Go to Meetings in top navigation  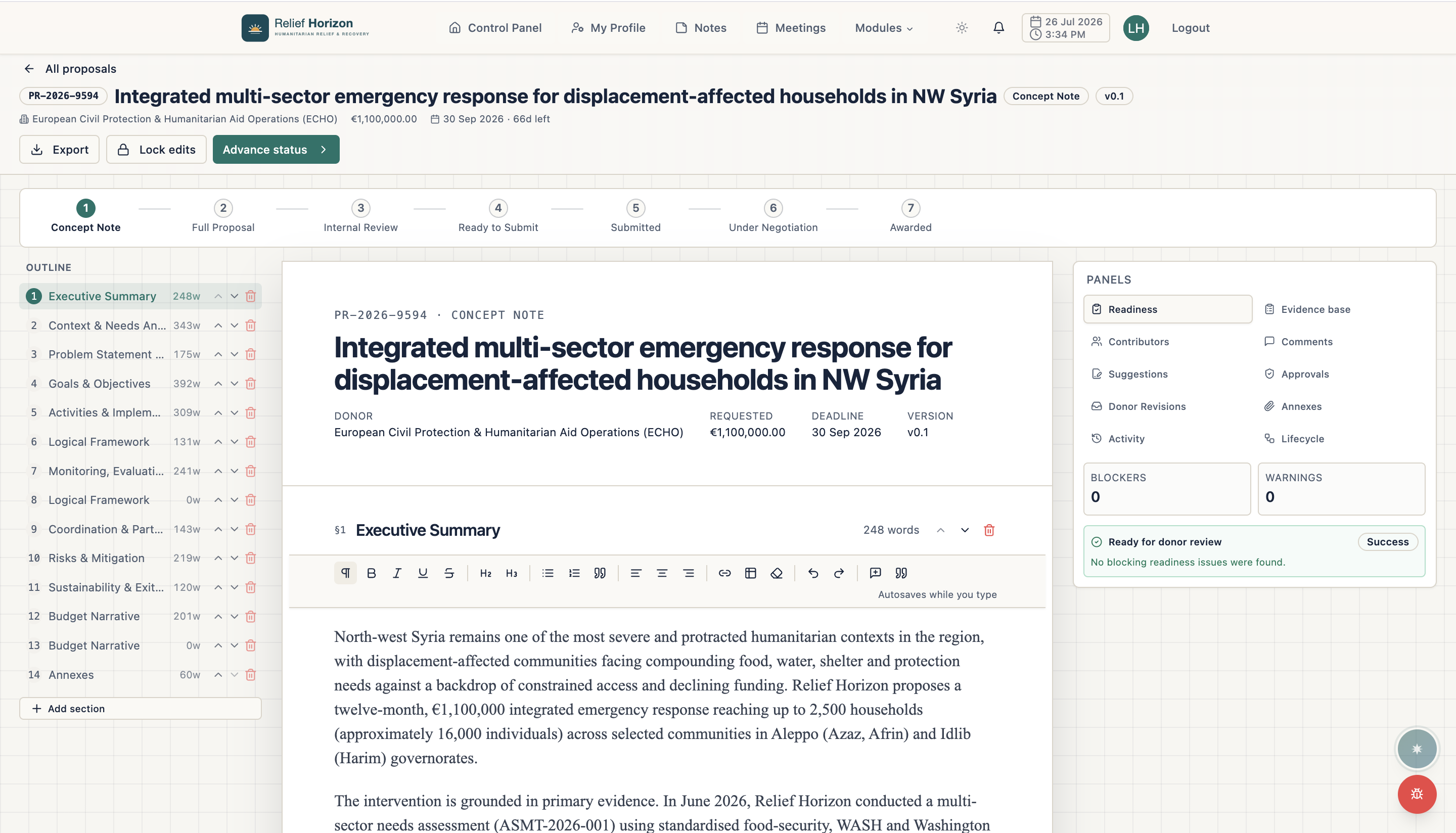pos(791,27)
